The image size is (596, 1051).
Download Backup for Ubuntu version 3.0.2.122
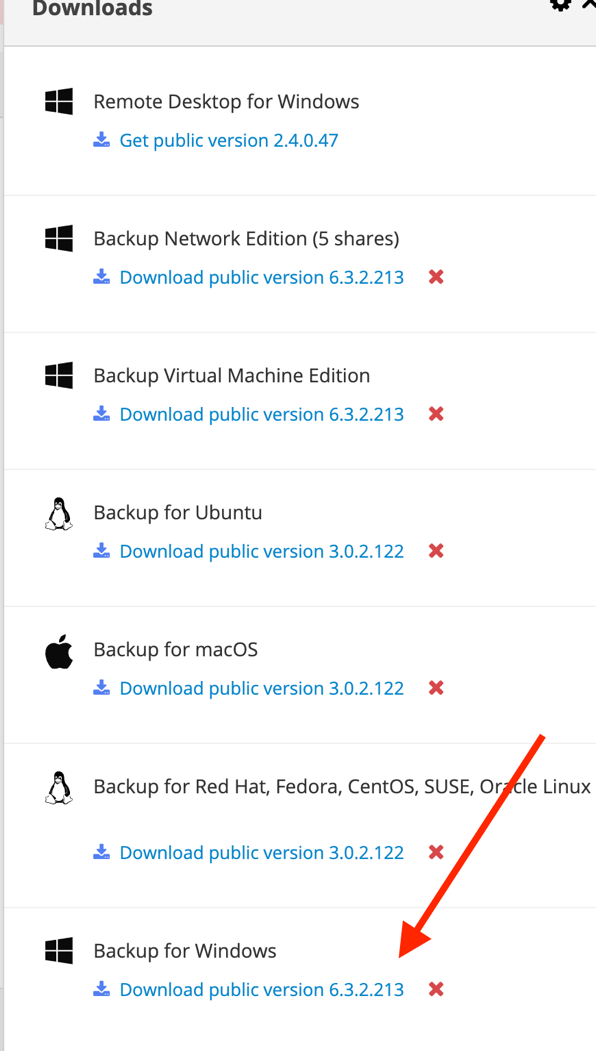click(261, 551)
